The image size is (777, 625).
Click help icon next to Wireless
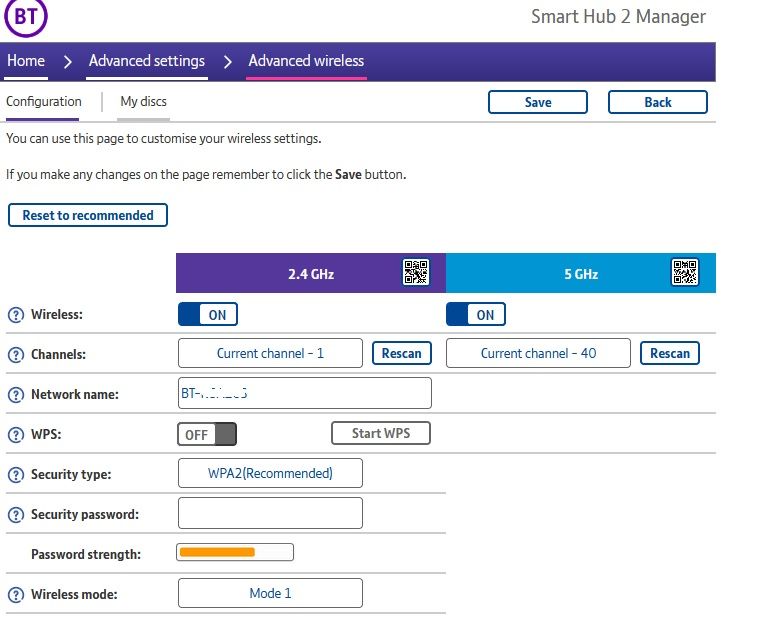[x=16, y=315]
